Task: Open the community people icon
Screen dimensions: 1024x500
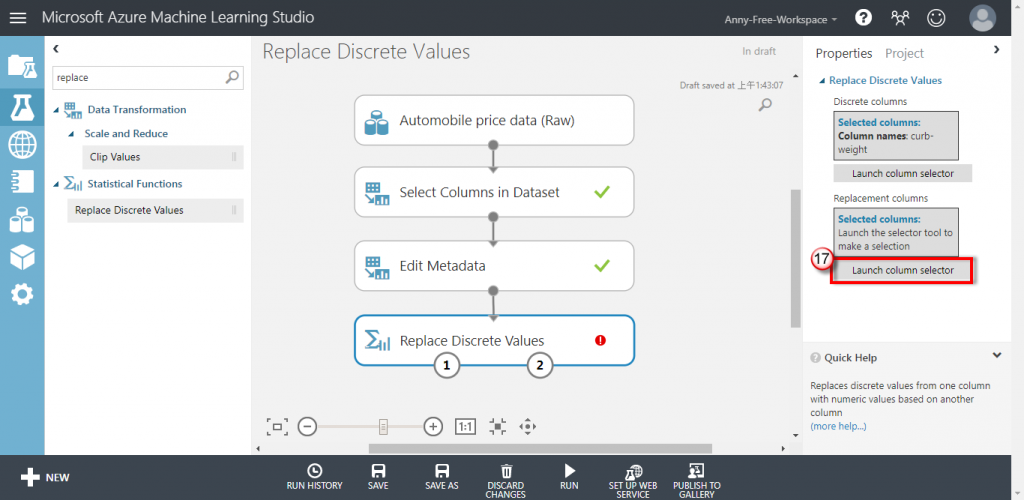Action: [x=900, y=18]
